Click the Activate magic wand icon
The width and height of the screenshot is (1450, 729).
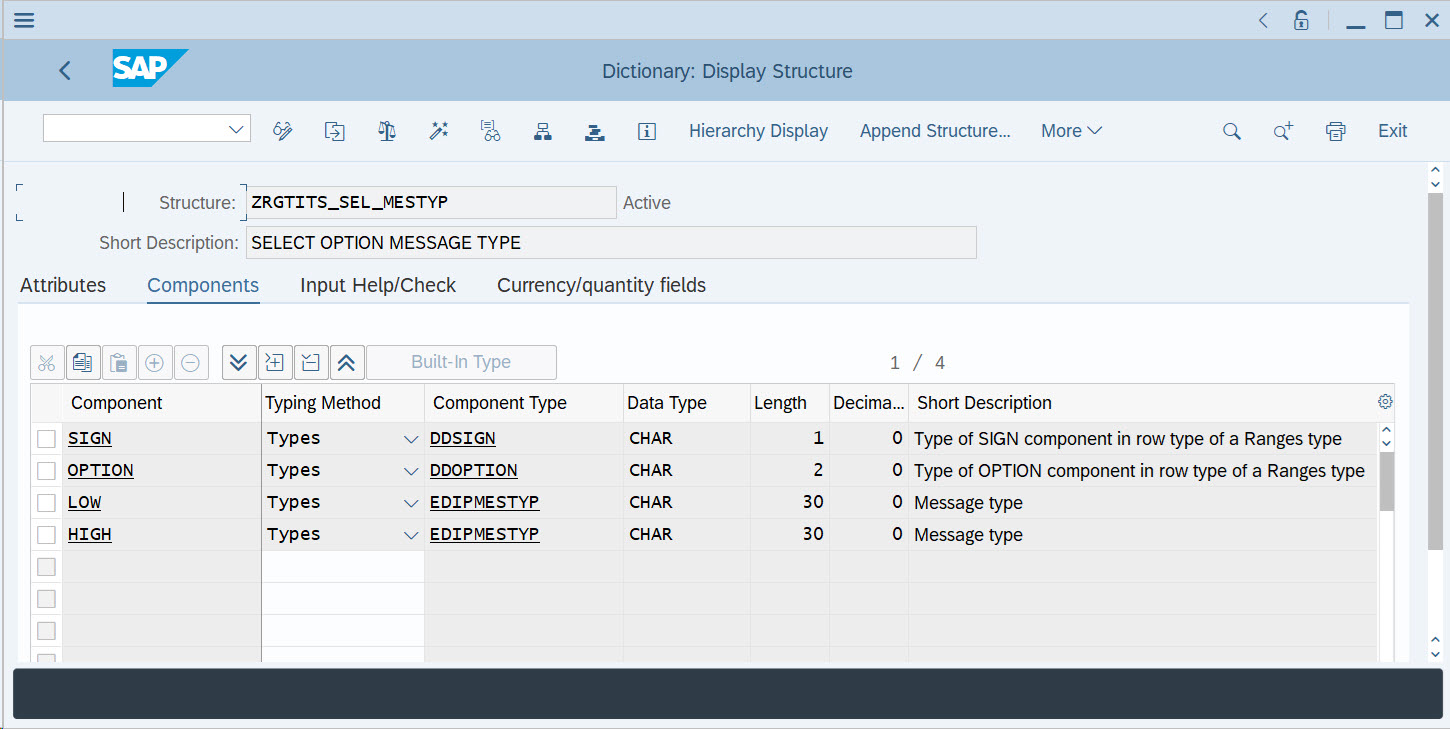tap(439, 131)
